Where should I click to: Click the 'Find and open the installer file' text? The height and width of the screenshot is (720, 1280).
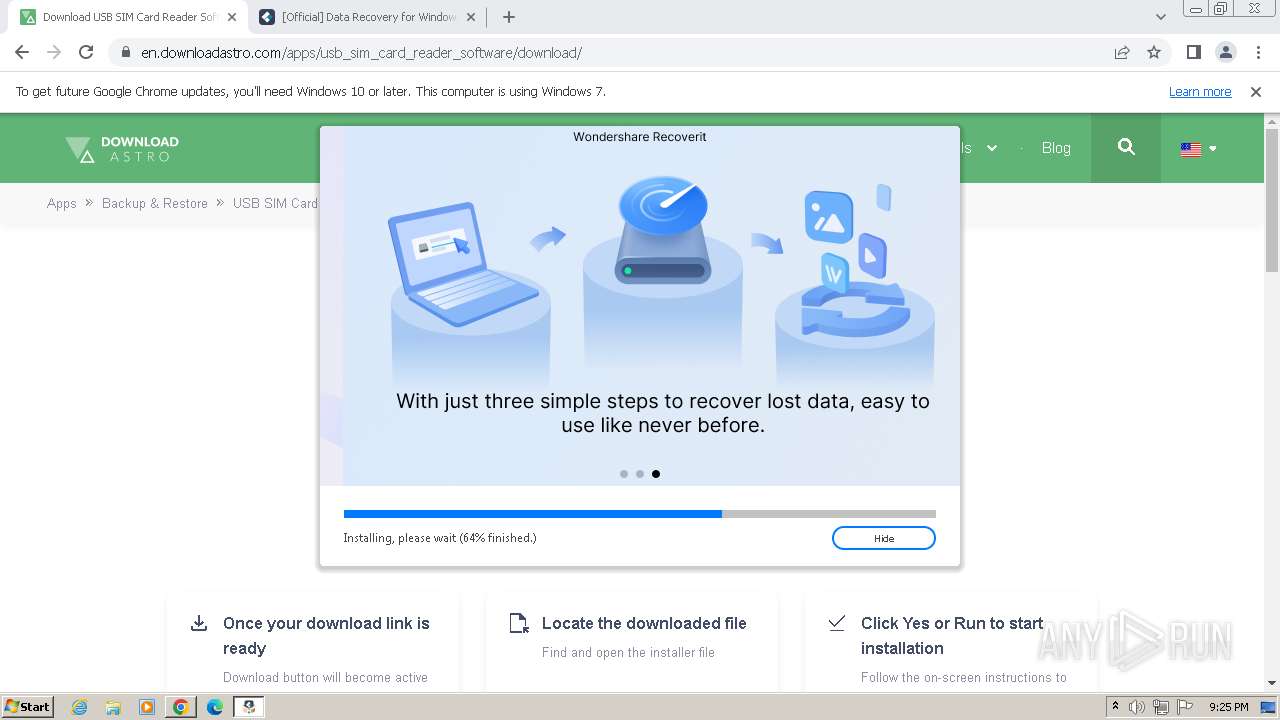click(628, 652)
